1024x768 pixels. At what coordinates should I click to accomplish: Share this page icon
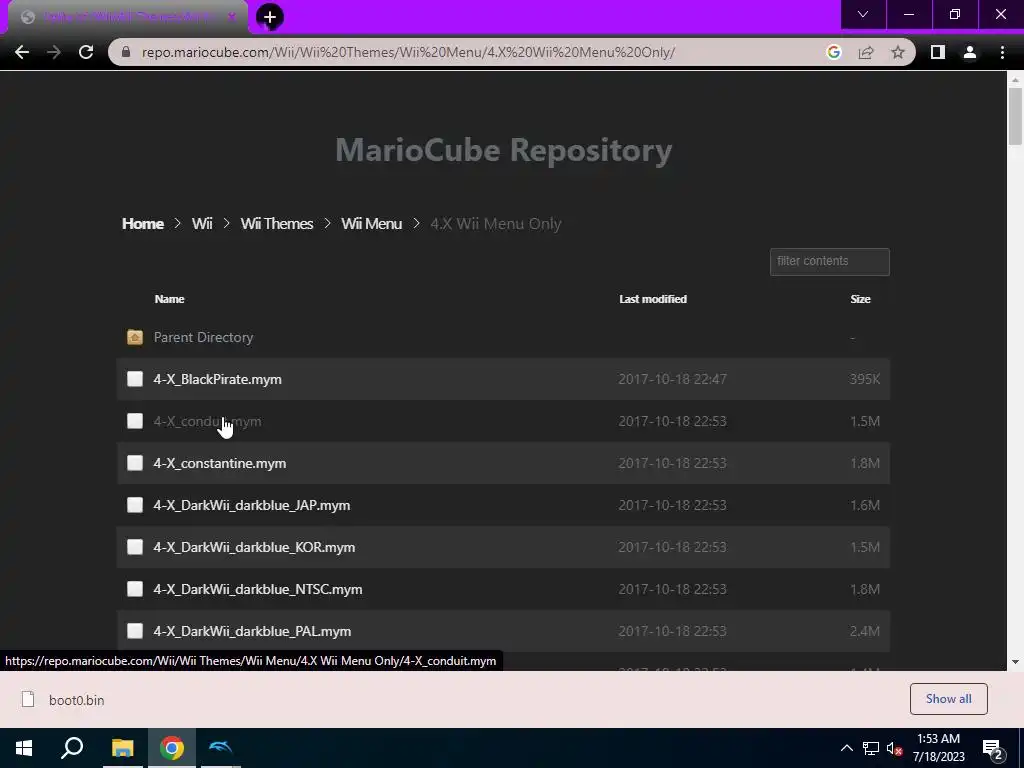point(866,52)
